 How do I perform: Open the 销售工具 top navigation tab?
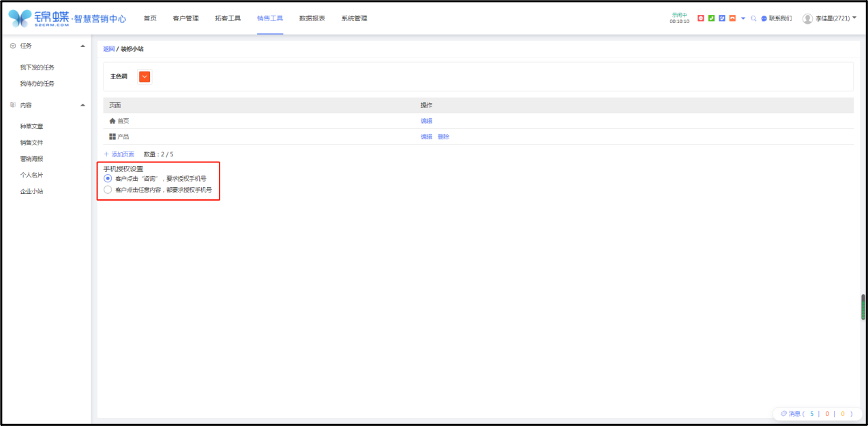pos(270,18)
